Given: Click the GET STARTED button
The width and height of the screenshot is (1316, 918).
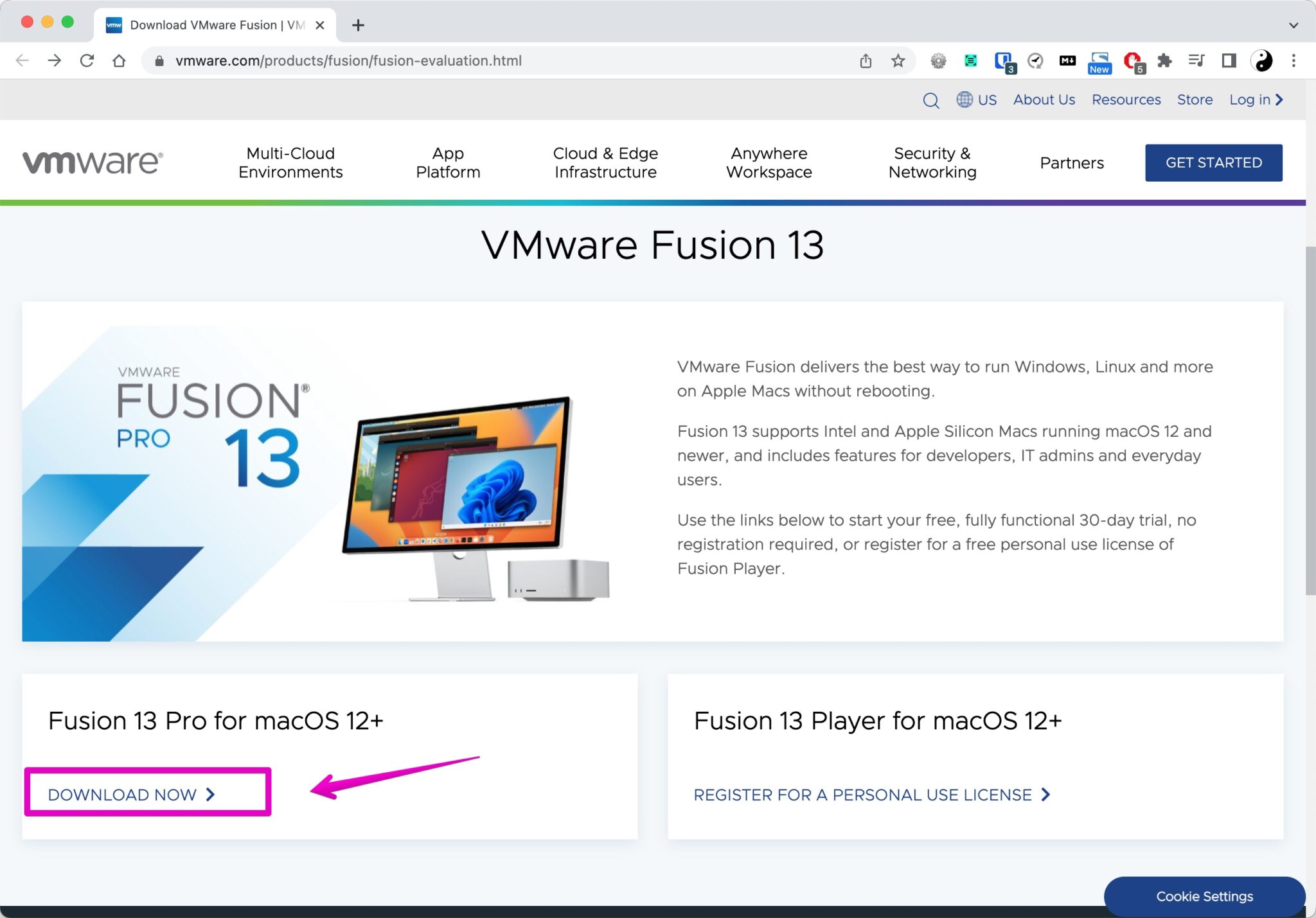Looking at the screenshot, I should pyautogui.click(x=1213, y=163).
